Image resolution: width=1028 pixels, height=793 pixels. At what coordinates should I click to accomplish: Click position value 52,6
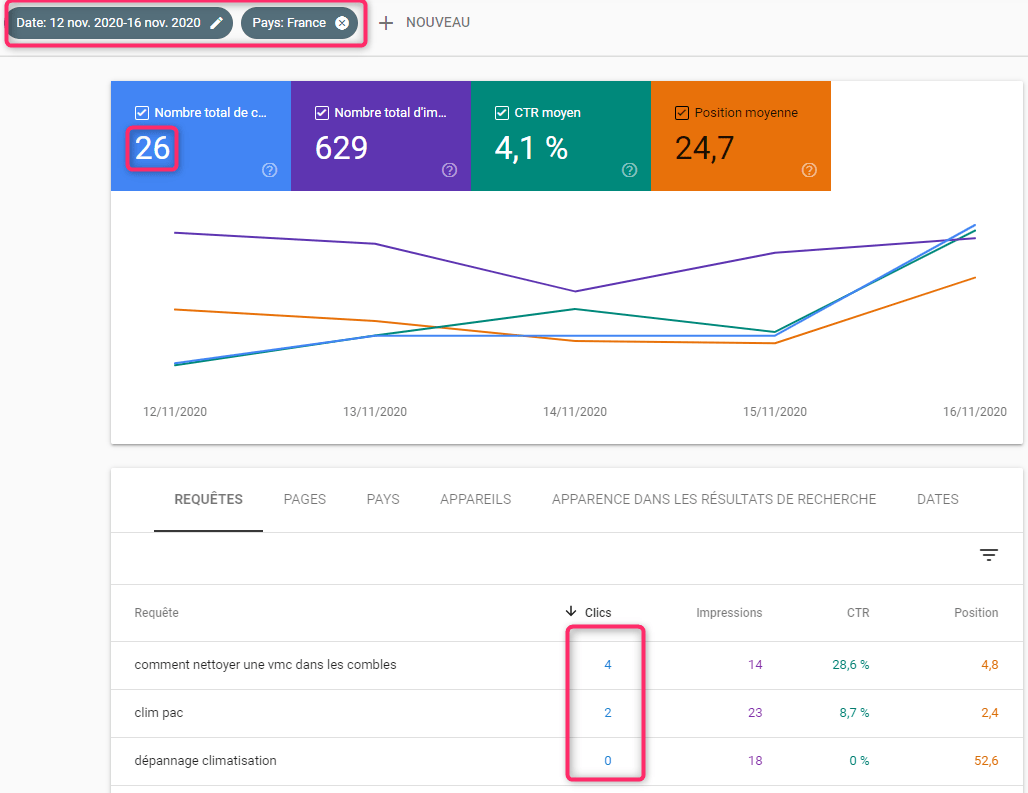point(986,761)
